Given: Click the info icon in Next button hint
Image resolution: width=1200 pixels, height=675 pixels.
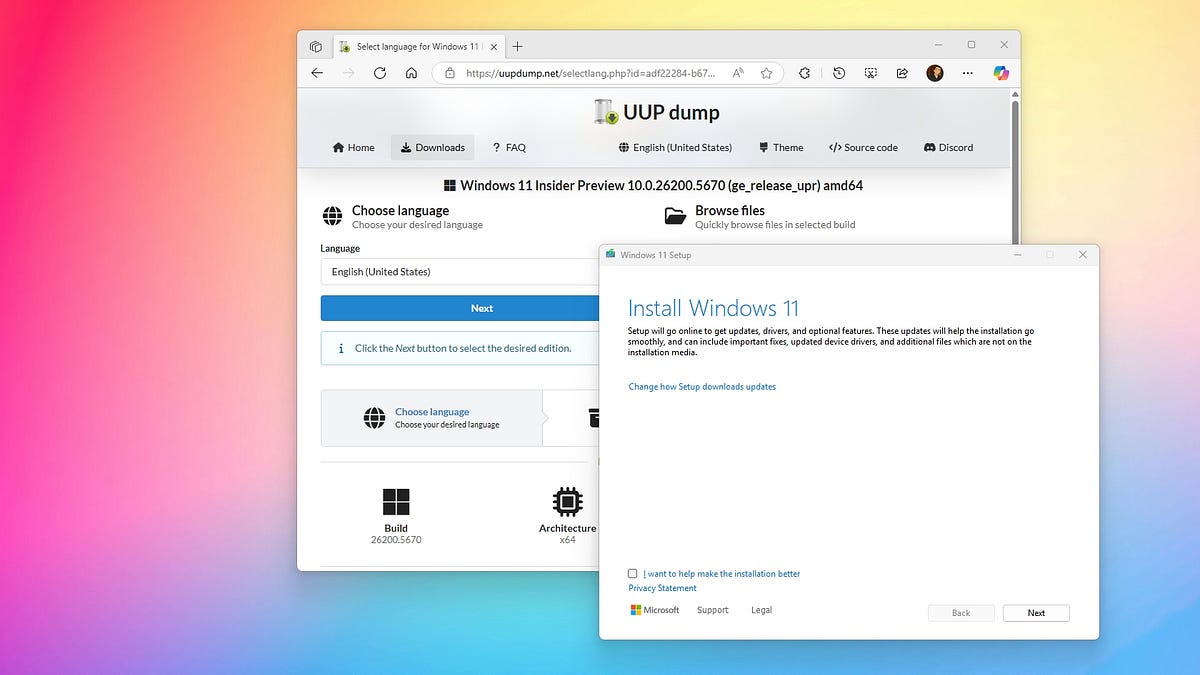Looking at the screenshot, I should 341,349.
